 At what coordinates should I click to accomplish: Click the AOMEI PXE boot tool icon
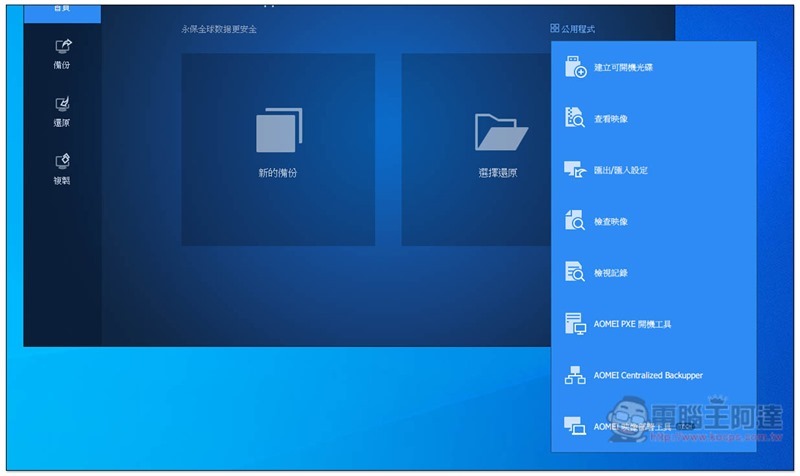(575, 323)
